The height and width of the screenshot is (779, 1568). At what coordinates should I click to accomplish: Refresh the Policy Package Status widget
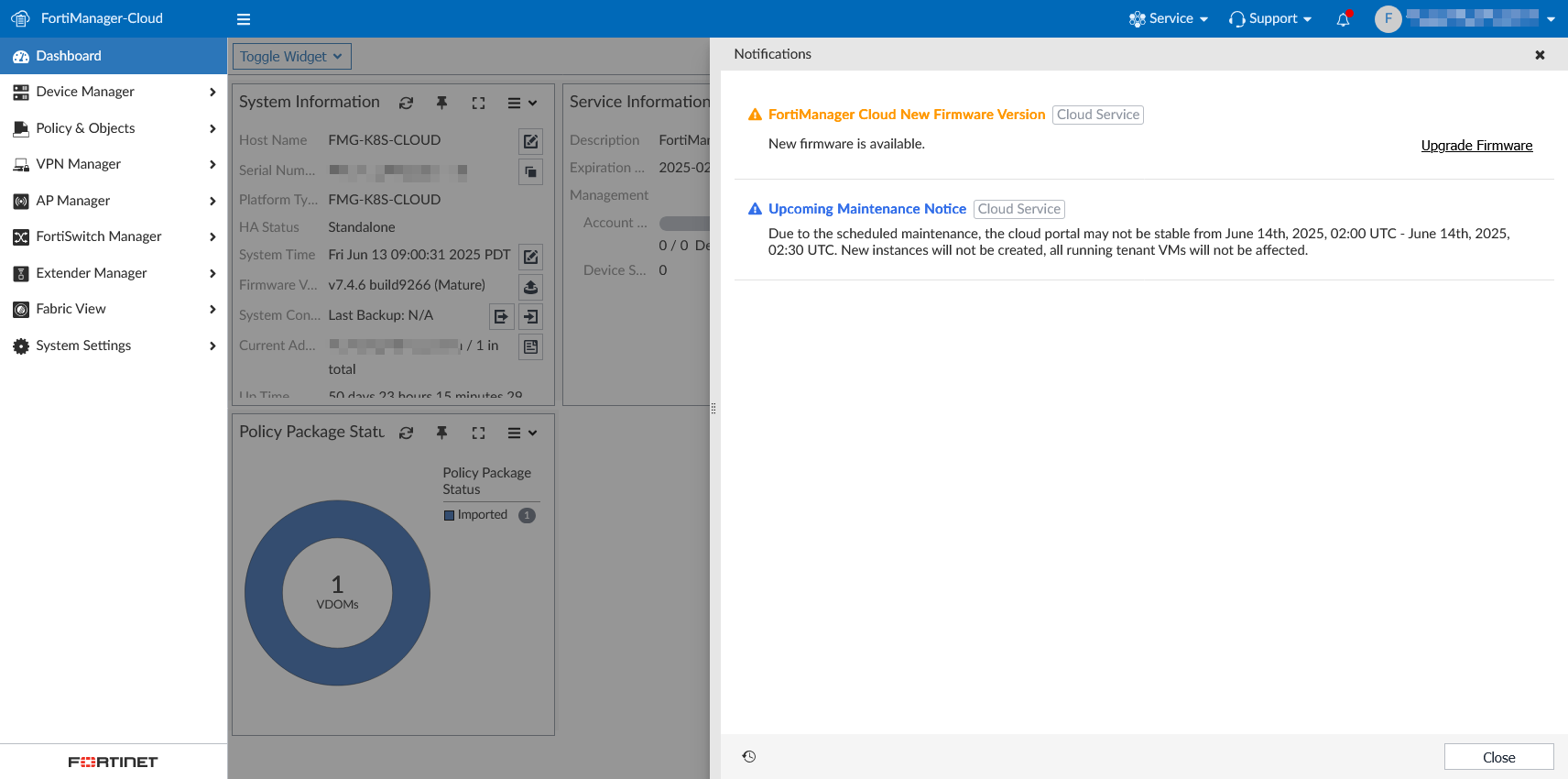point(406,433)
